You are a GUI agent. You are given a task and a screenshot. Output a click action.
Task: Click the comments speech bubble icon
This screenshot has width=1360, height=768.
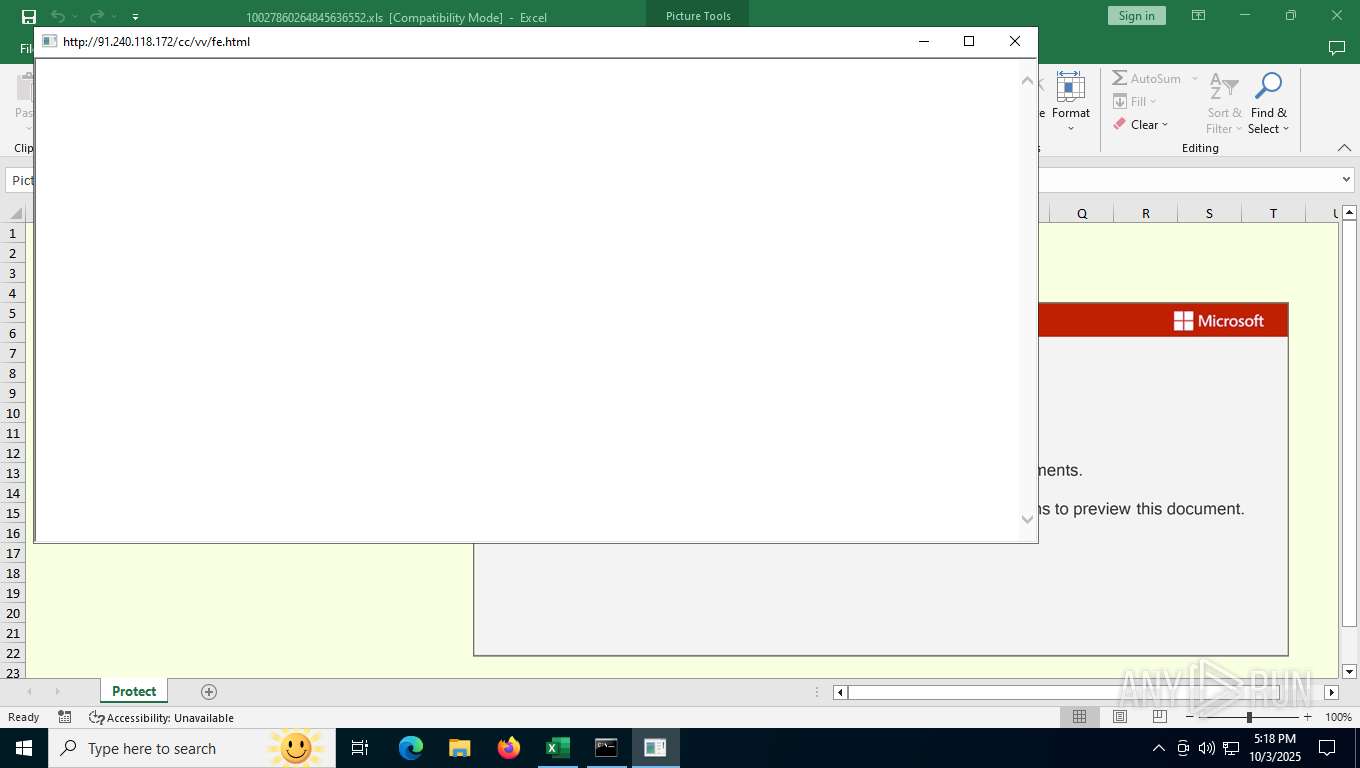[1336, 48]
